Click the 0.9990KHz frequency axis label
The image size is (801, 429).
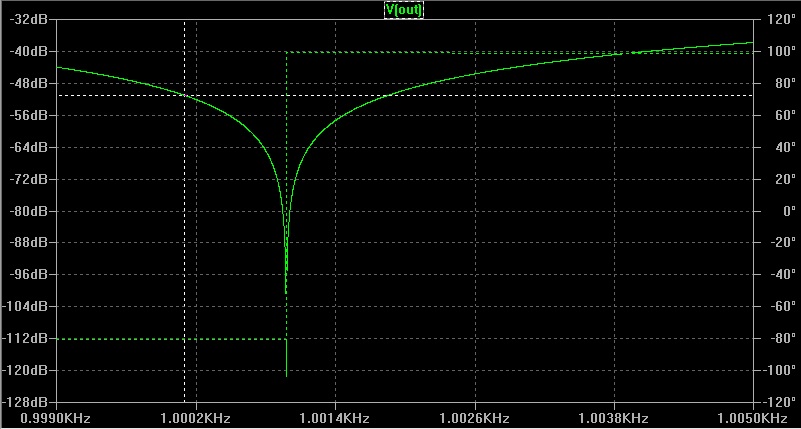pos(57,419)
